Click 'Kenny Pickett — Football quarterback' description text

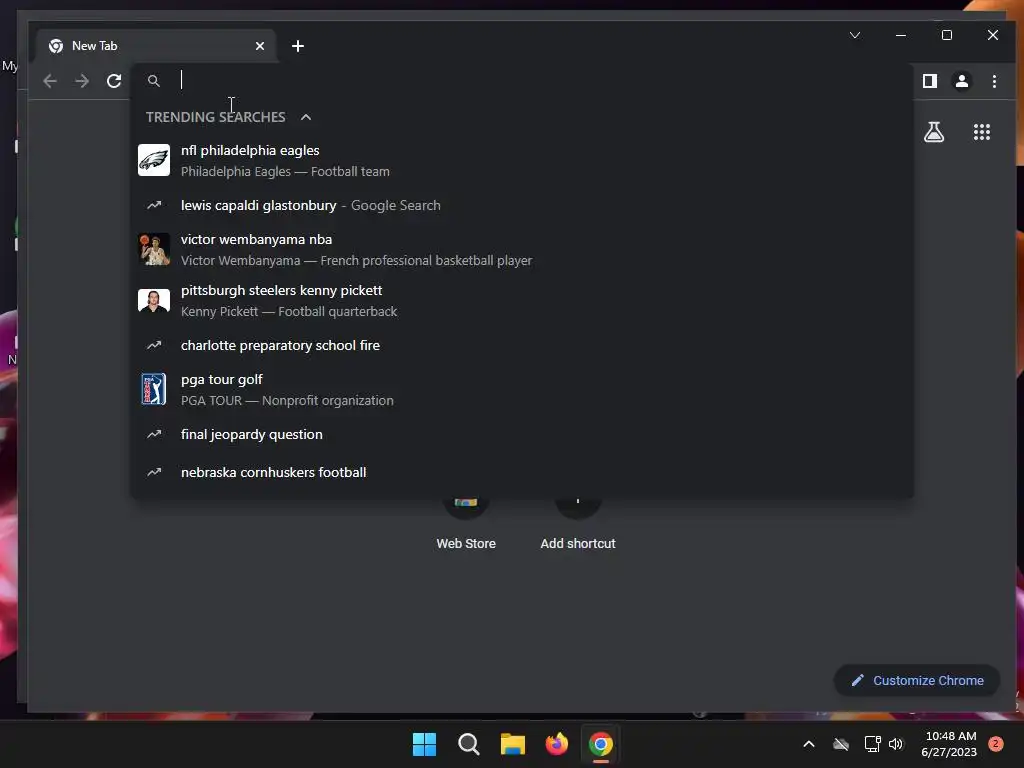[289, 312]
